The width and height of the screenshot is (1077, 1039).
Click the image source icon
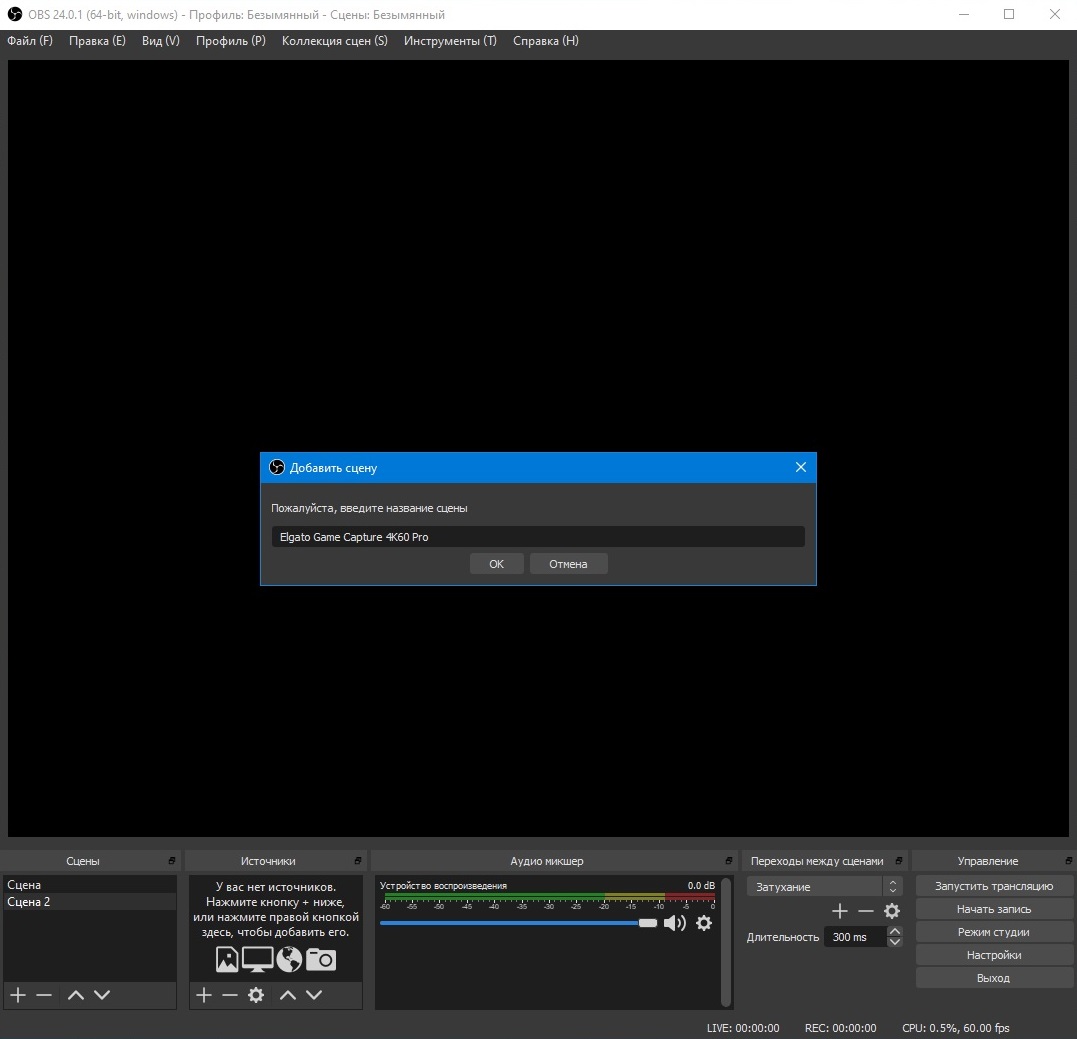click(x=227, y=959)
